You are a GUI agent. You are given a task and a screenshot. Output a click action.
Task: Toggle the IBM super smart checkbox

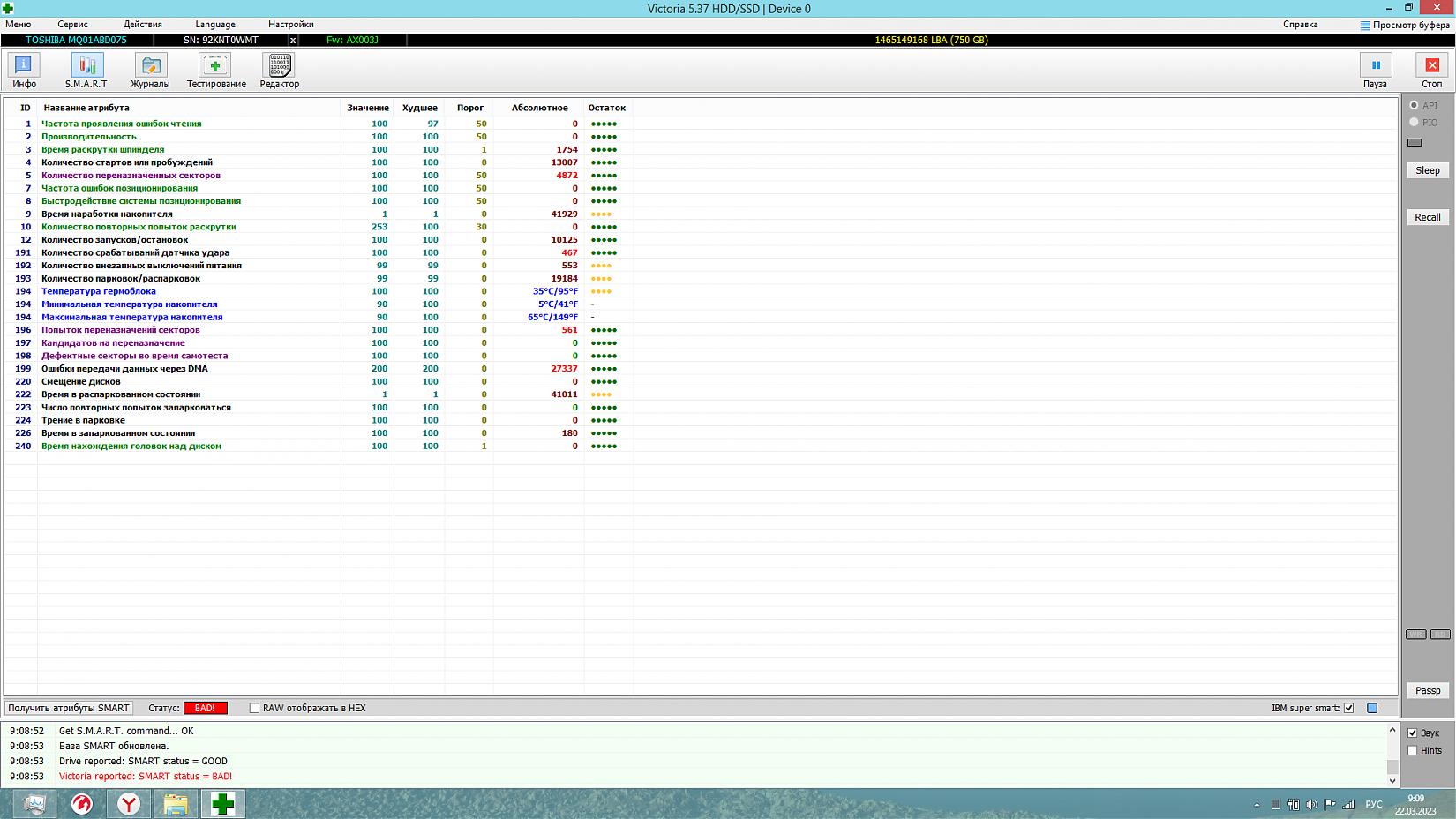[x=1348, y=708]
